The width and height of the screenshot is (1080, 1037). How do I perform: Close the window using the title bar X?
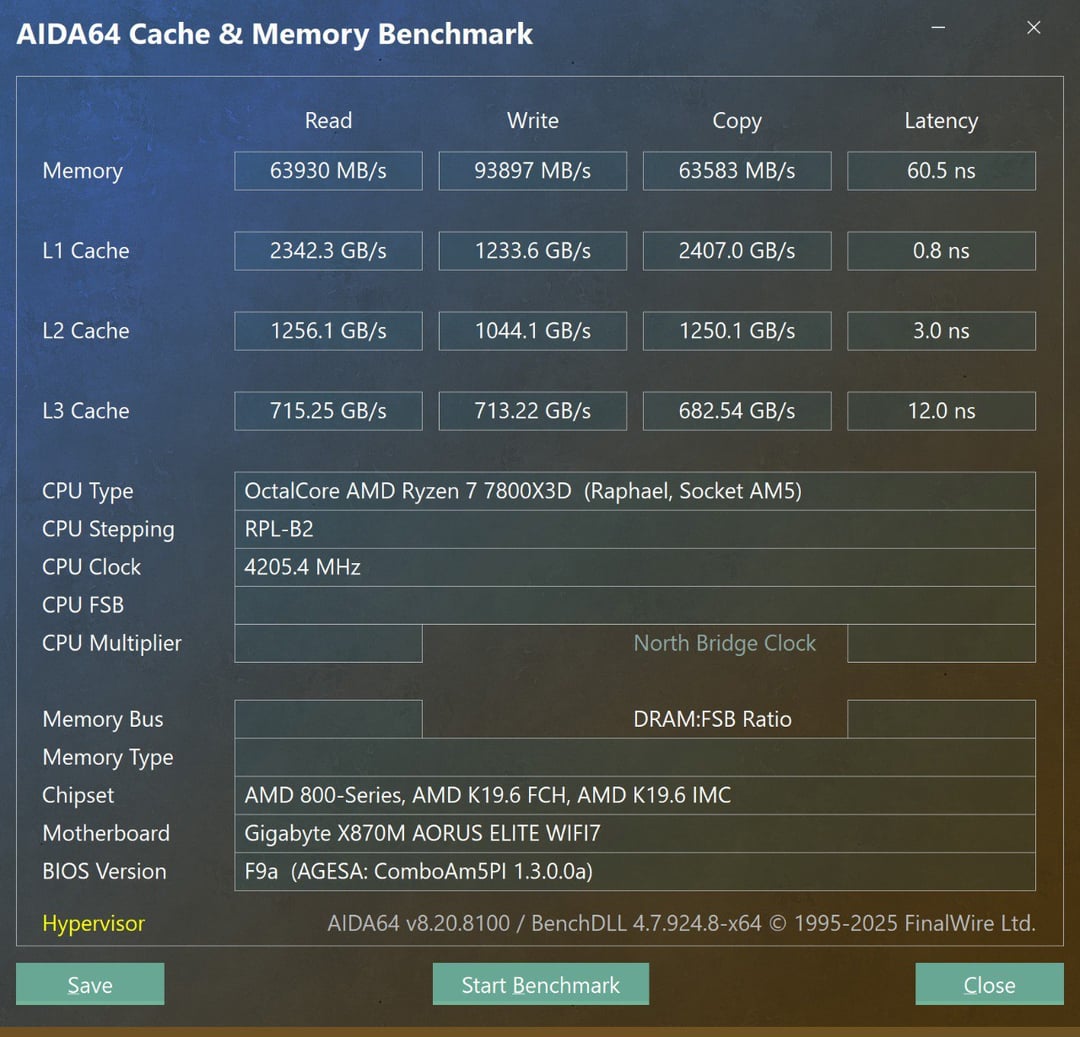pos(1034,28)
